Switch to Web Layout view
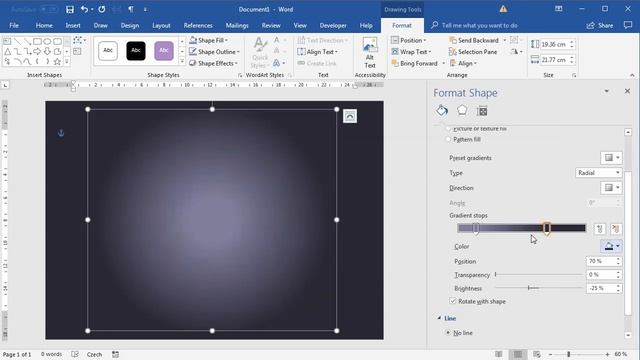Viewport: 640px width, 360px height. coord(537,354)
